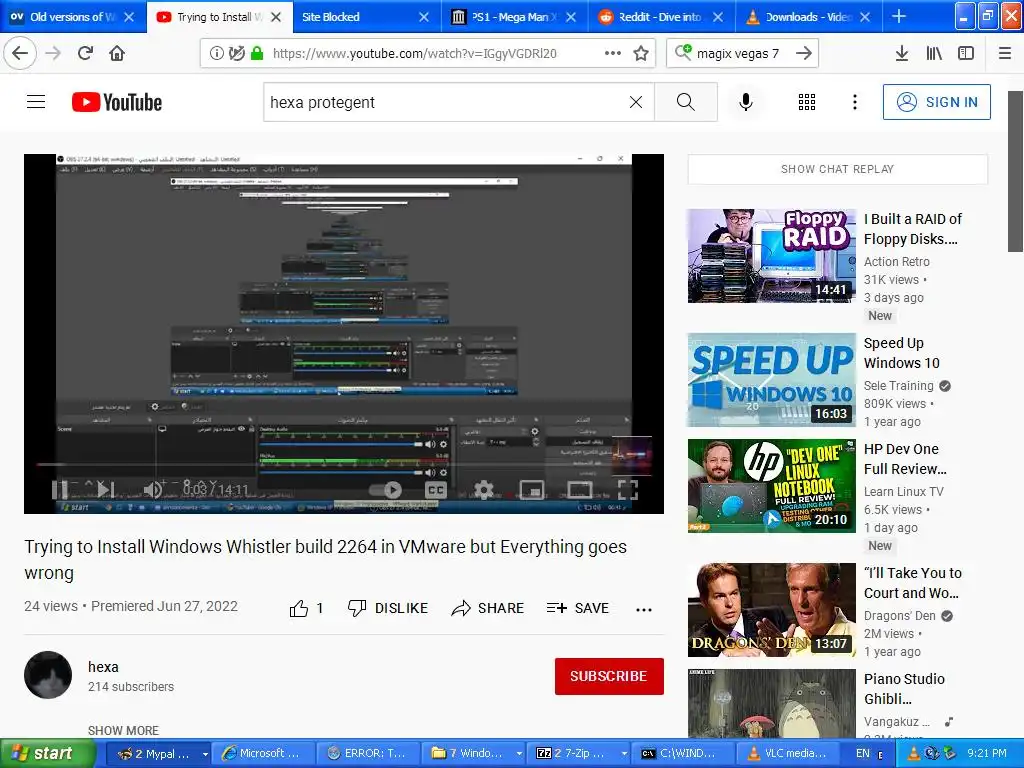1024x768 pixels.
Task: Open page actions three-dot menu in address bar
Action: [x=613, y=54]
